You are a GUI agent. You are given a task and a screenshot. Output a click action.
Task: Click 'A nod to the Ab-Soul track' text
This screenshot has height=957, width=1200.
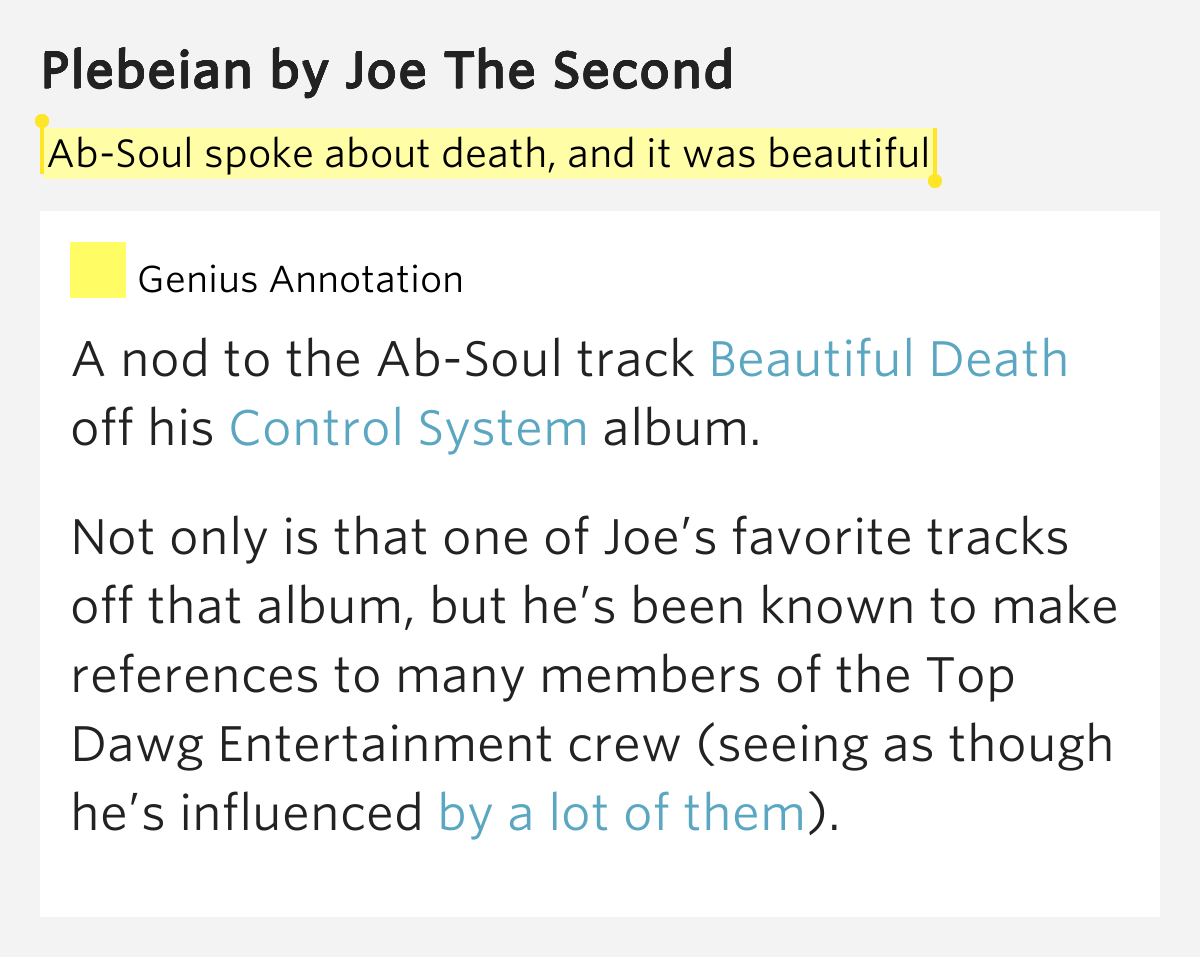384,360
